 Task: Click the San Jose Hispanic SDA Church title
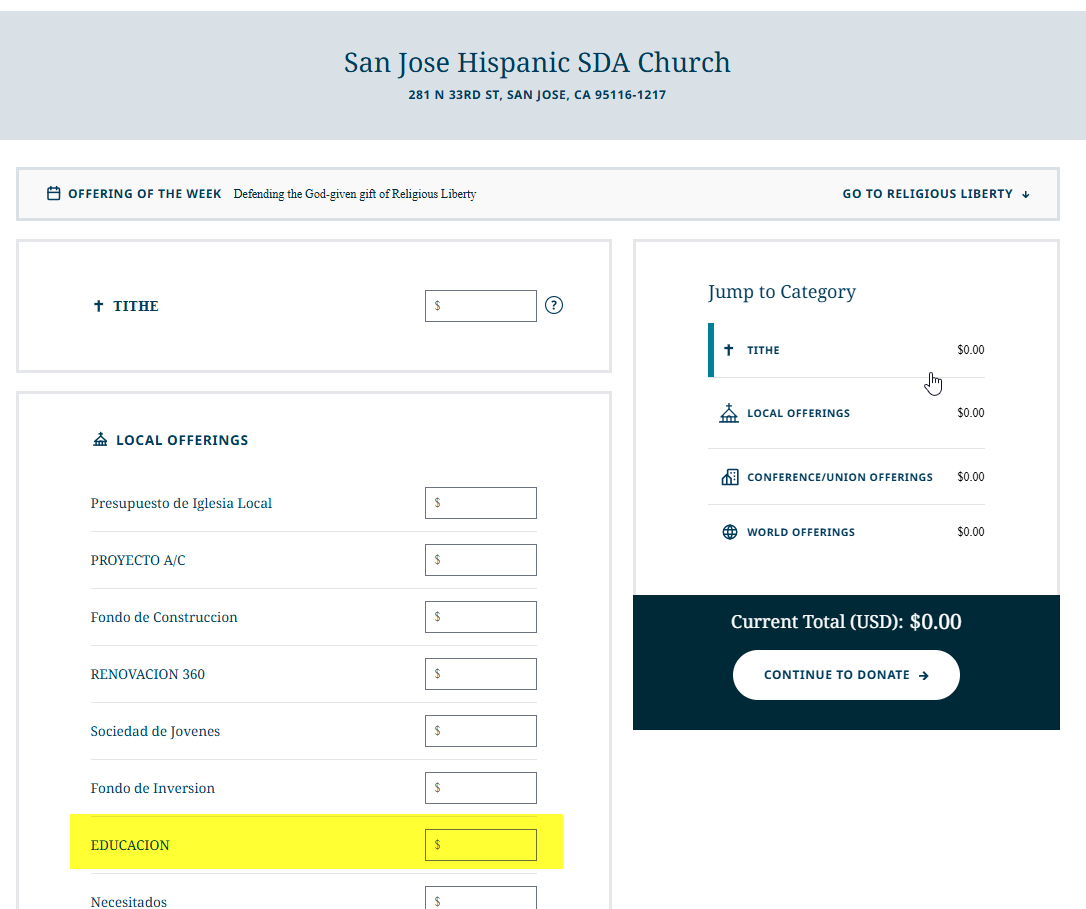[537, 62]
